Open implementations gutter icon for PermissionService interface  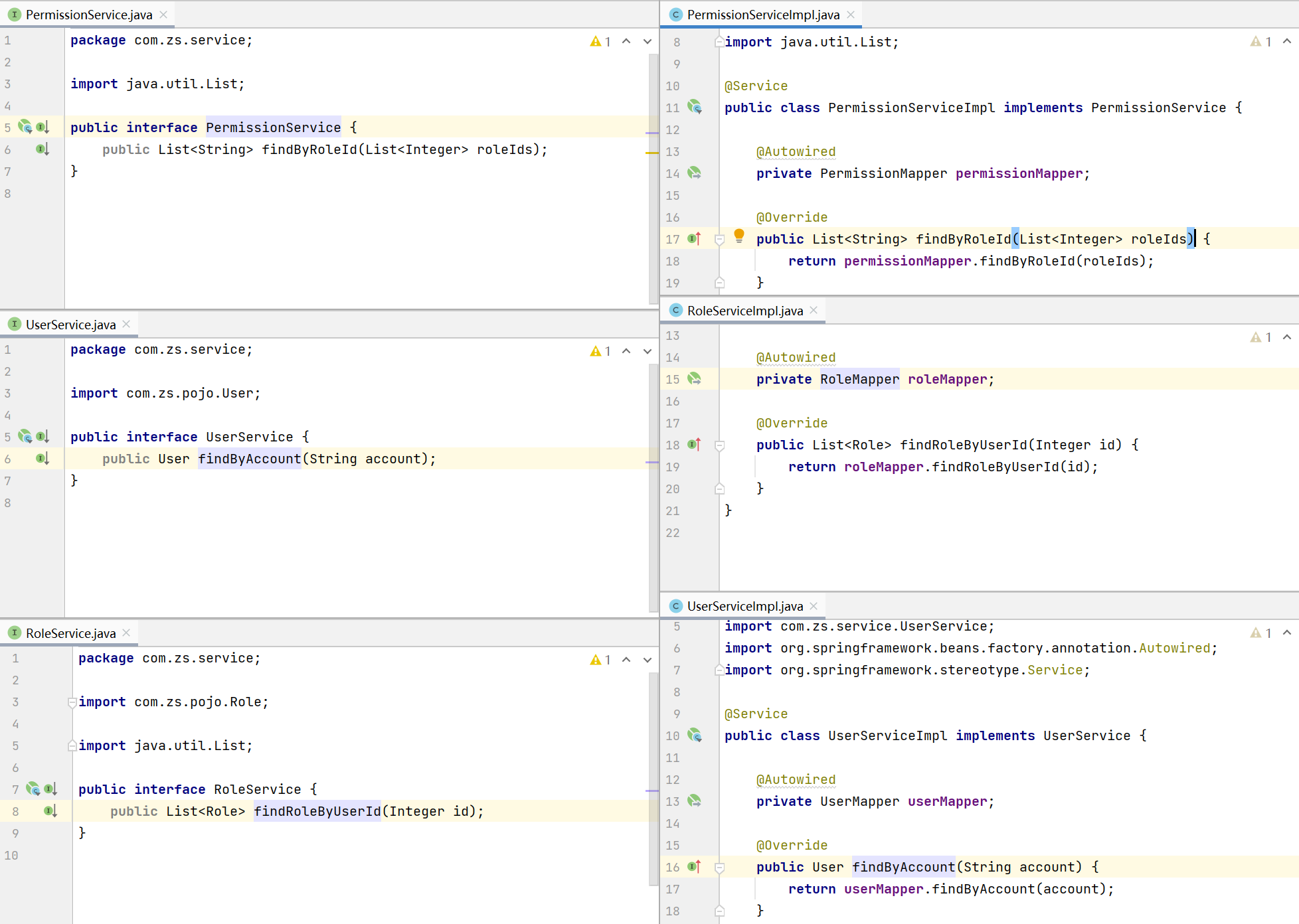43,127
